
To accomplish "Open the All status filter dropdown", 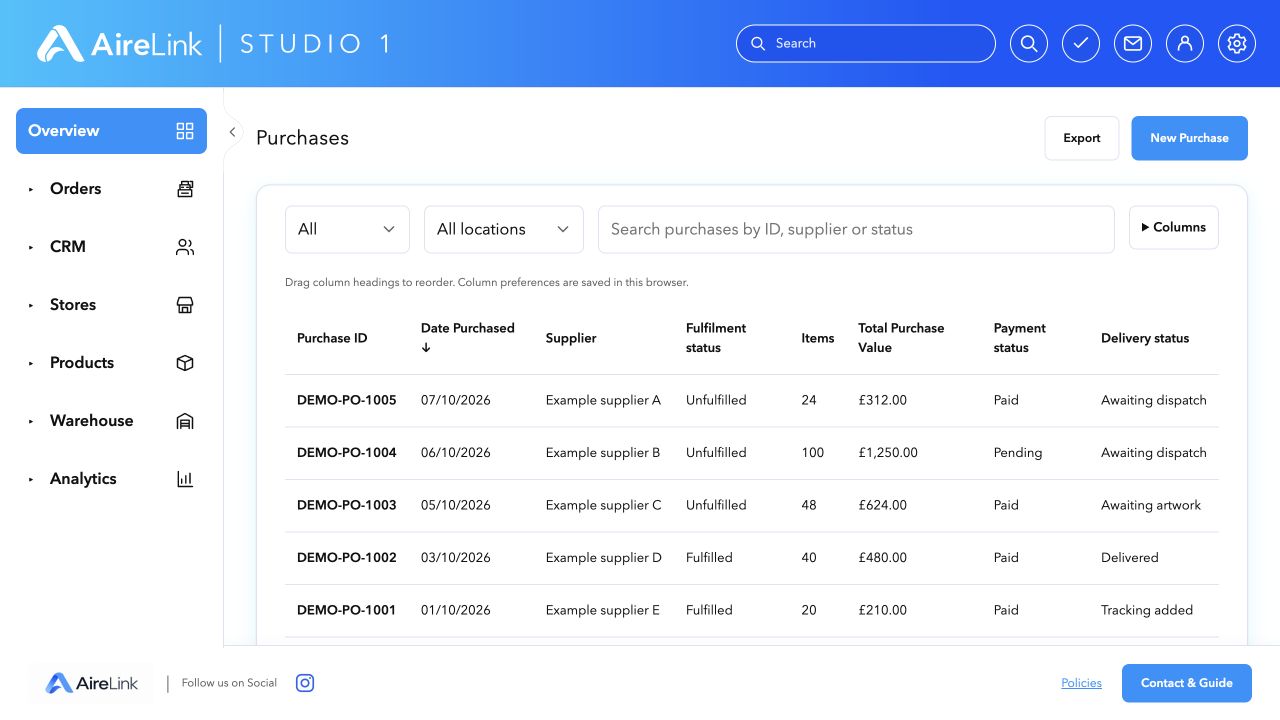I will (347, 229).
